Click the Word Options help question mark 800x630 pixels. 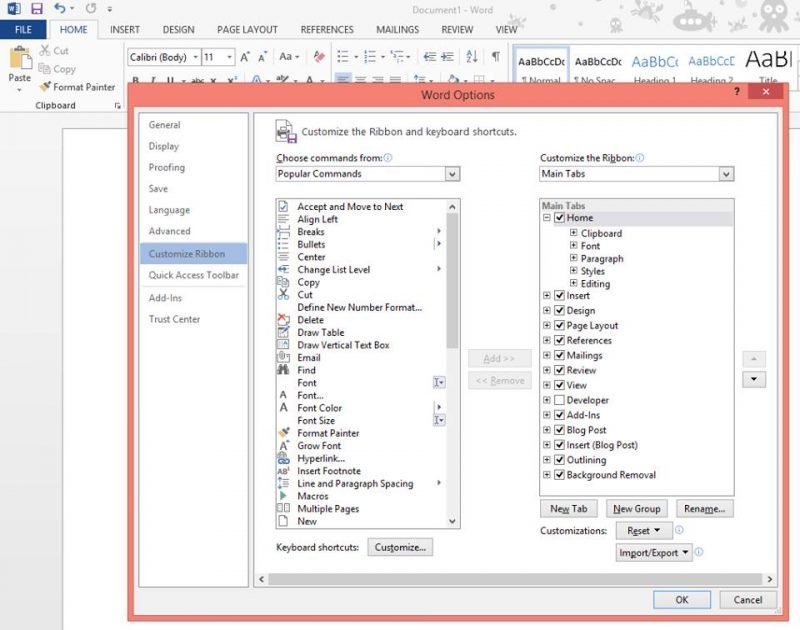tap(739, 94)
